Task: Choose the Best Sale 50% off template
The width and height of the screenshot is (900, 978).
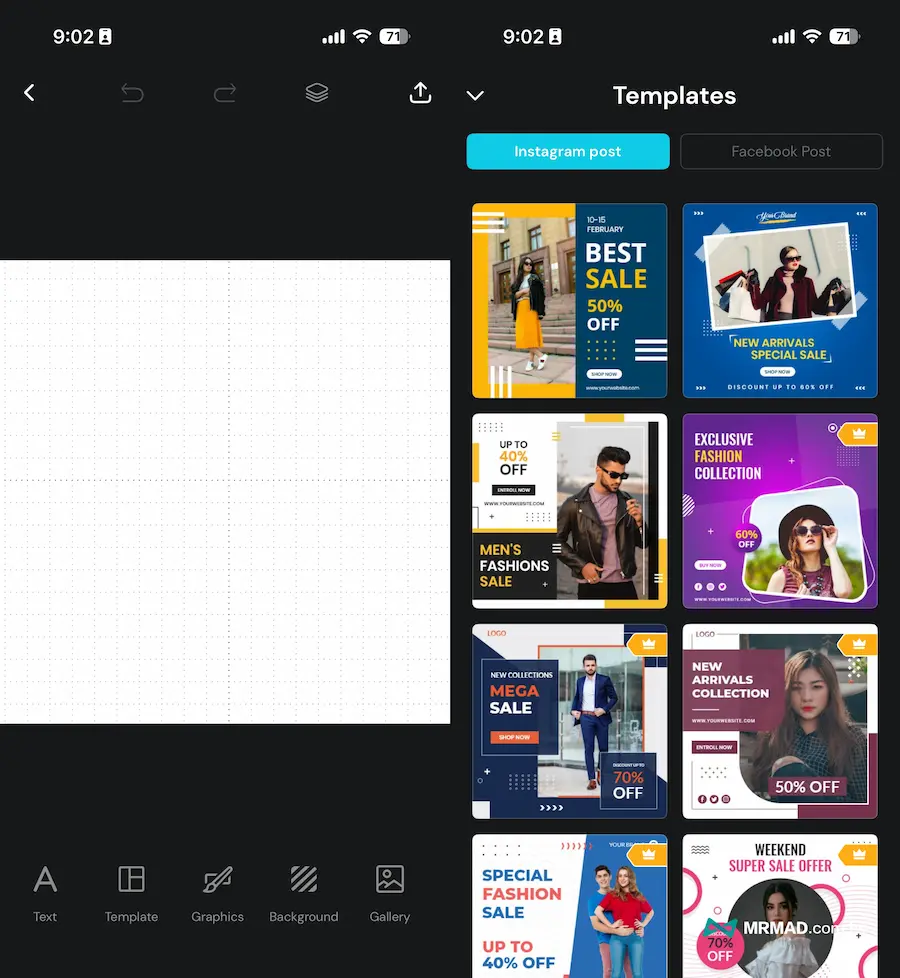Action: [570, 301]
